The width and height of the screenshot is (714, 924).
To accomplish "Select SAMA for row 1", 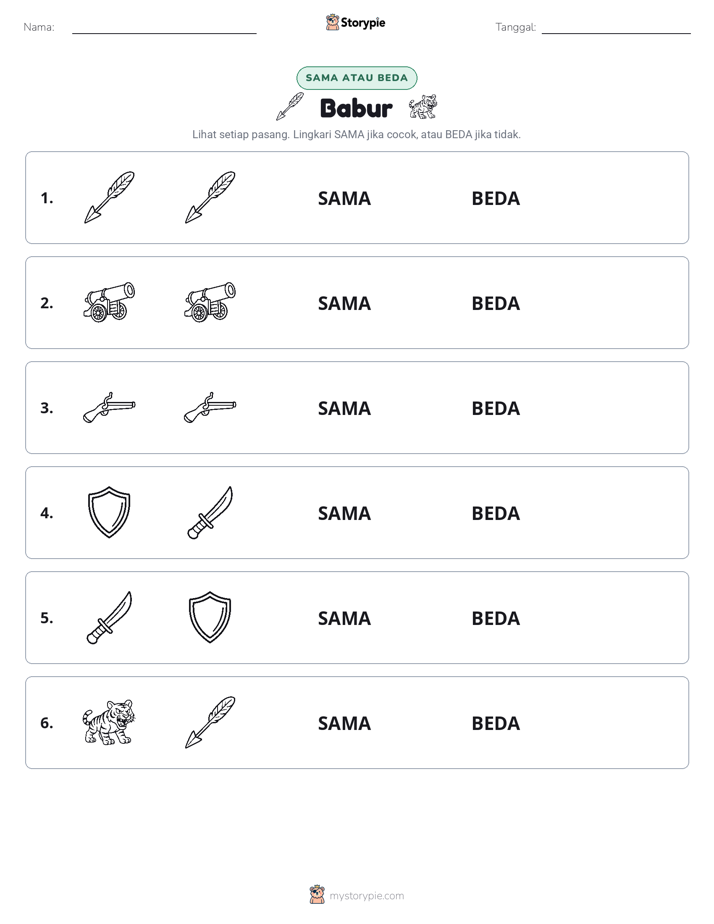I will pos(344,199).
